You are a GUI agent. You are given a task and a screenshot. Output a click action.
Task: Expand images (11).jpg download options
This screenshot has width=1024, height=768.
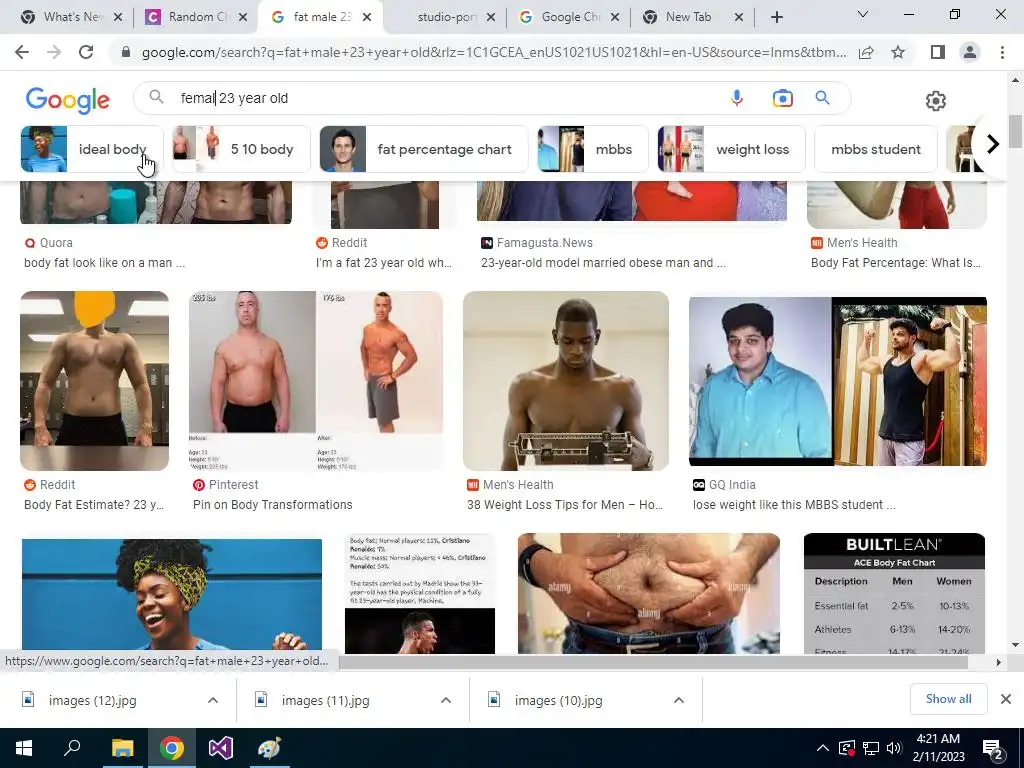[x=446, y=700]
